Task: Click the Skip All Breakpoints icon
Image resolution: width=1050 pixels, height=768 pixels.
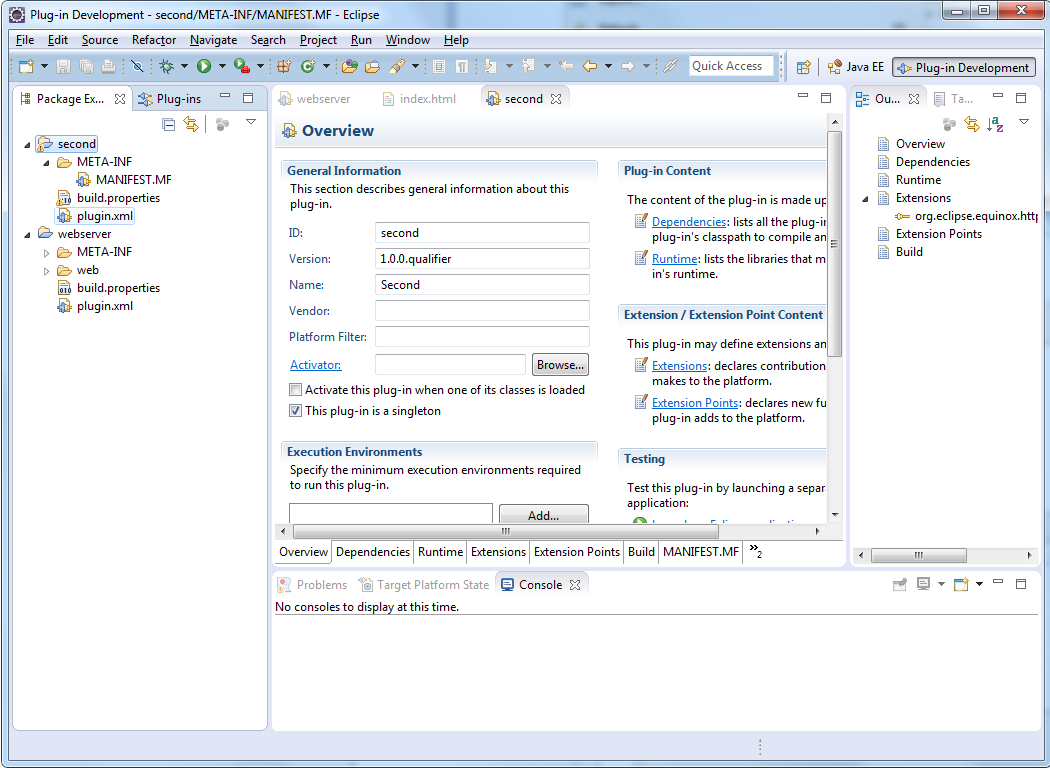Action: (x=137, y=66)
